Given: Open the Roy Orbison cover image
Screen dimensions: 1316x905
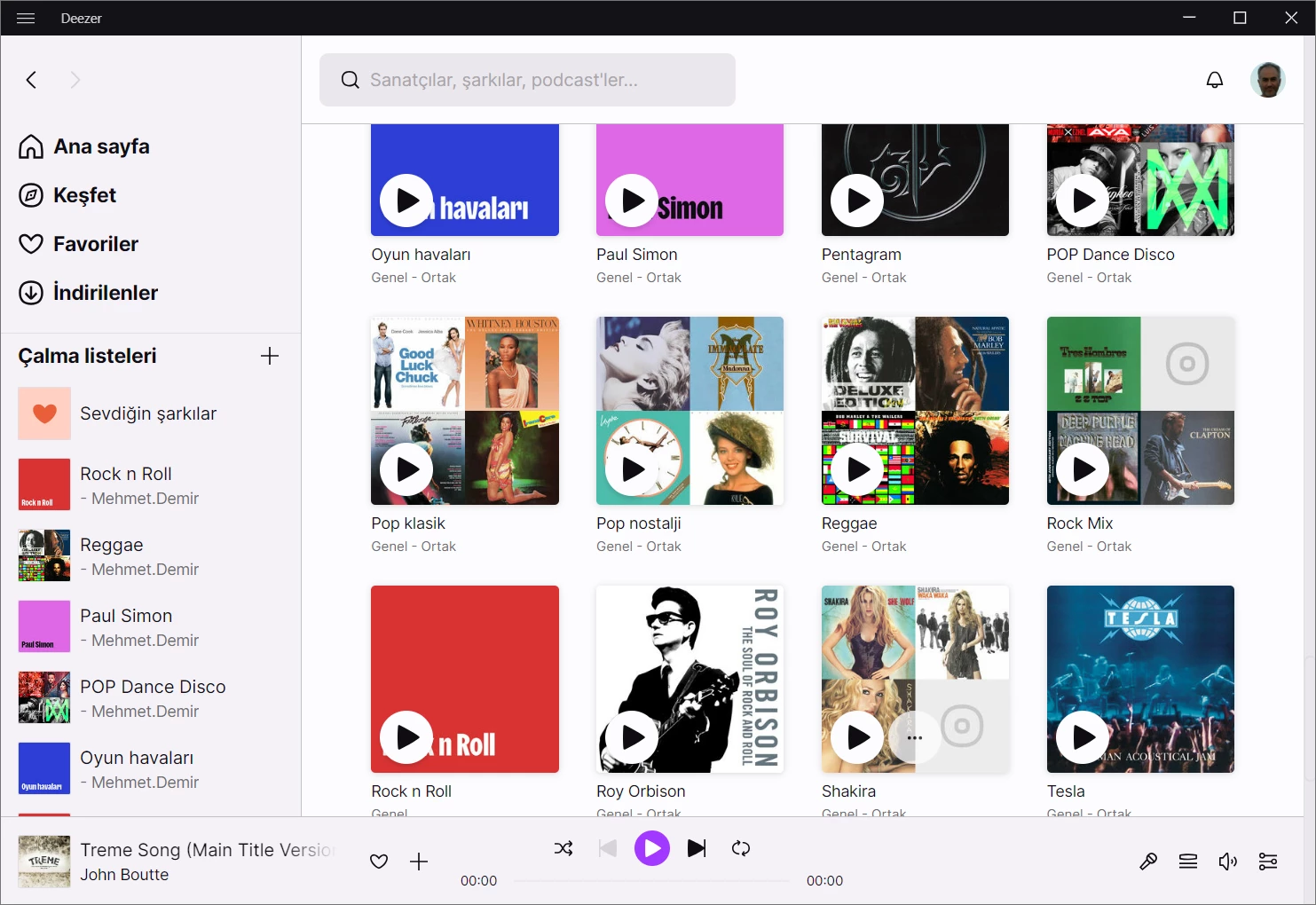Looking at the screenshot, I should pyautogui.click(x=690, y=679).
